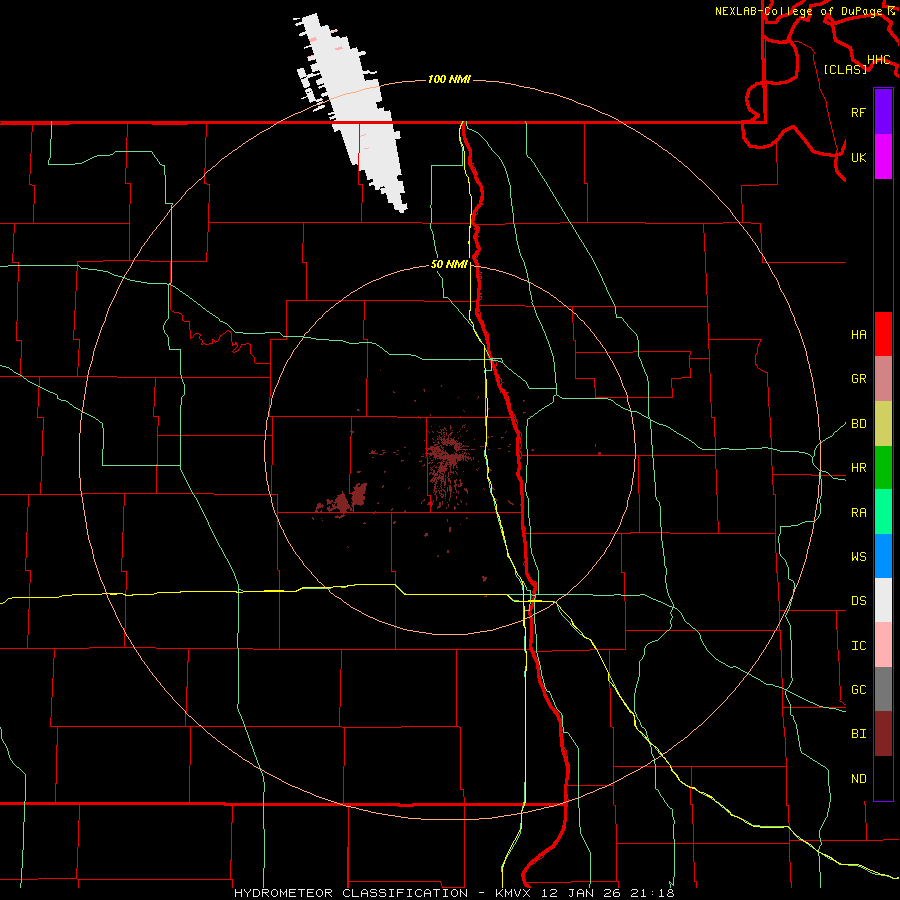This screenshot has width=900, height=900.
Task: Select the gray GC legend swatch
Action: 883,689
